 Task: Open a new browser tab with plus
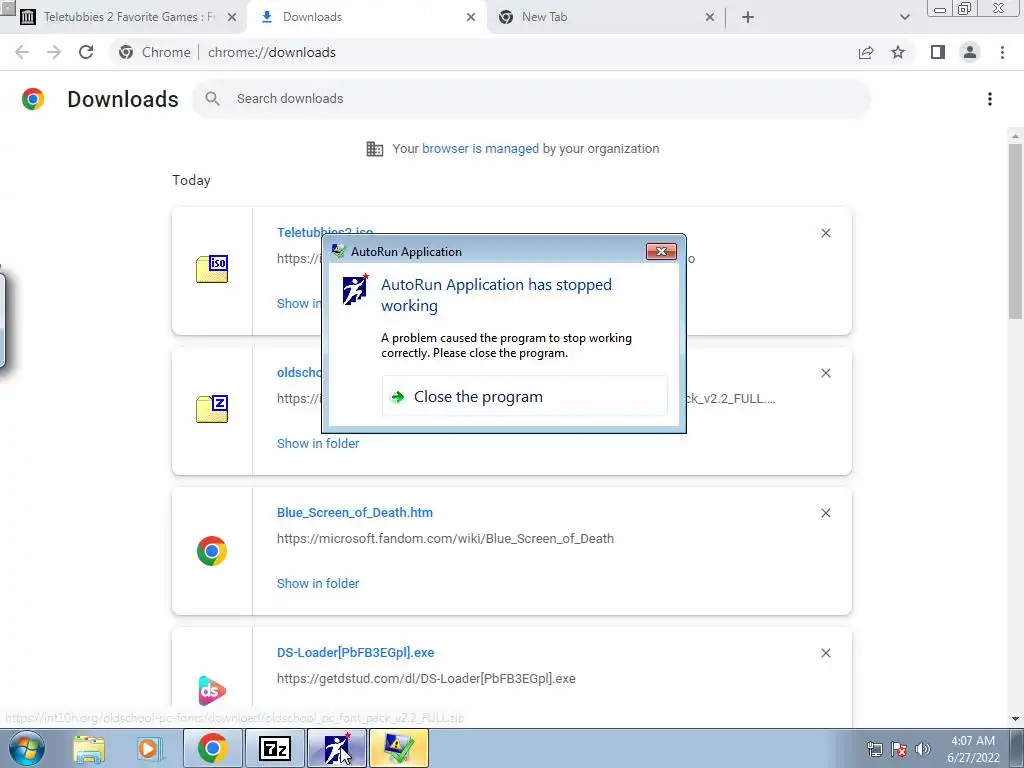pyautogui.click(x=748, y=17)
